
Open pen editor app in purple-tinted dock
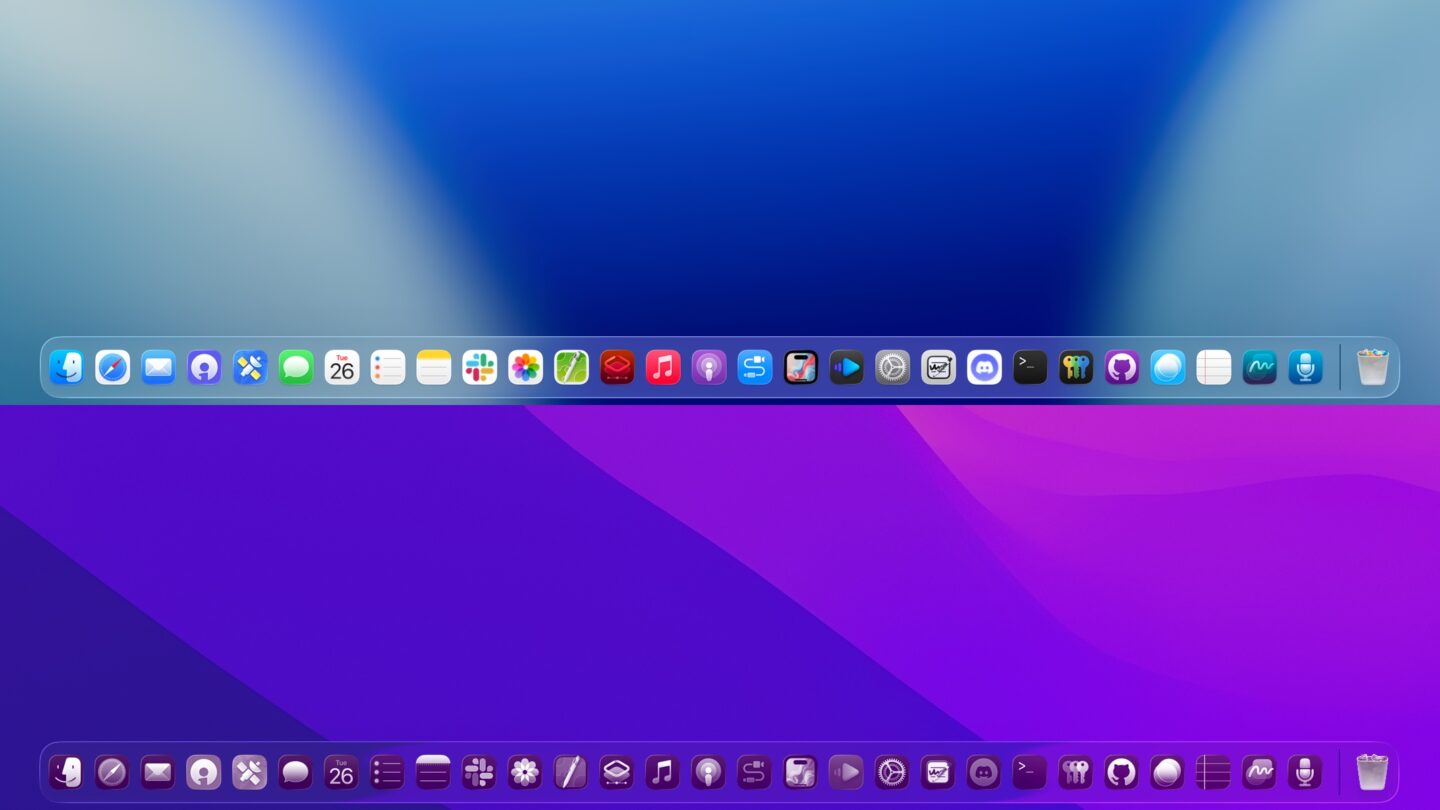coord(571,772)
